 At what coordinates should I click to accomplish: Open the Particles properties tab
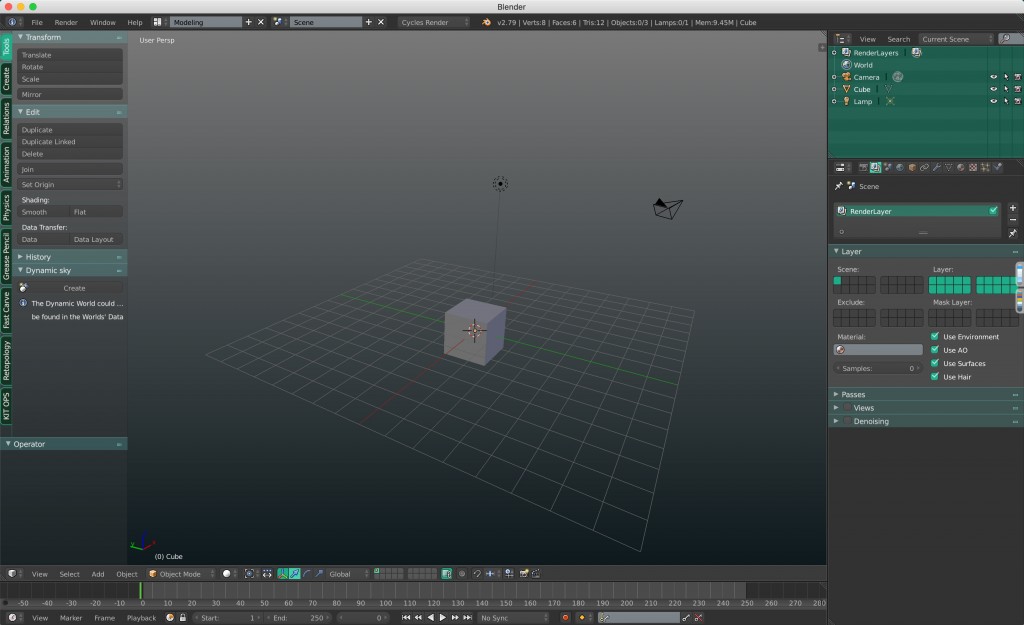click(x=984, y=167)
